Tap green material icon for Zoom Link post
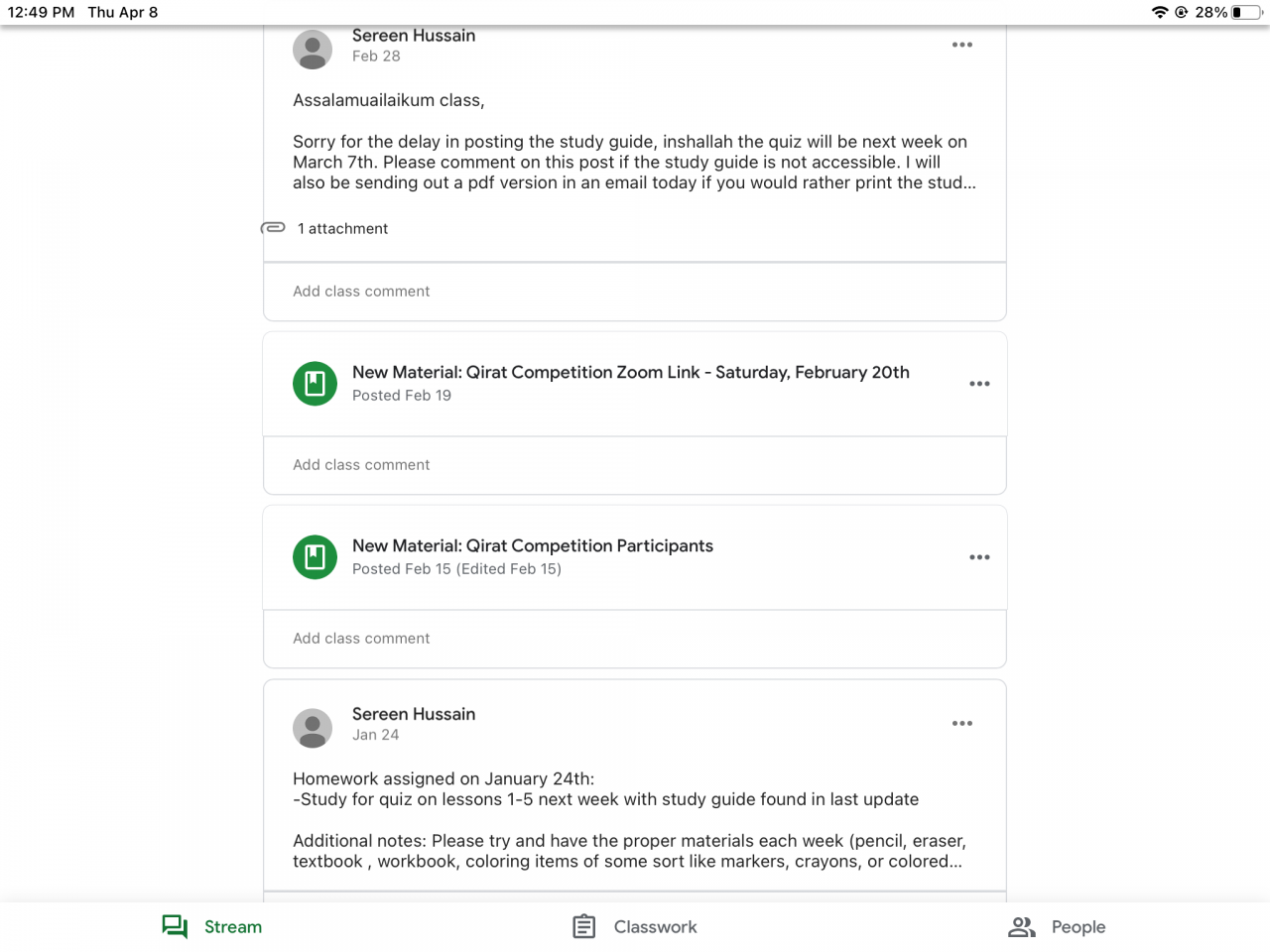The image size is (1270, 952). [315, 384]
